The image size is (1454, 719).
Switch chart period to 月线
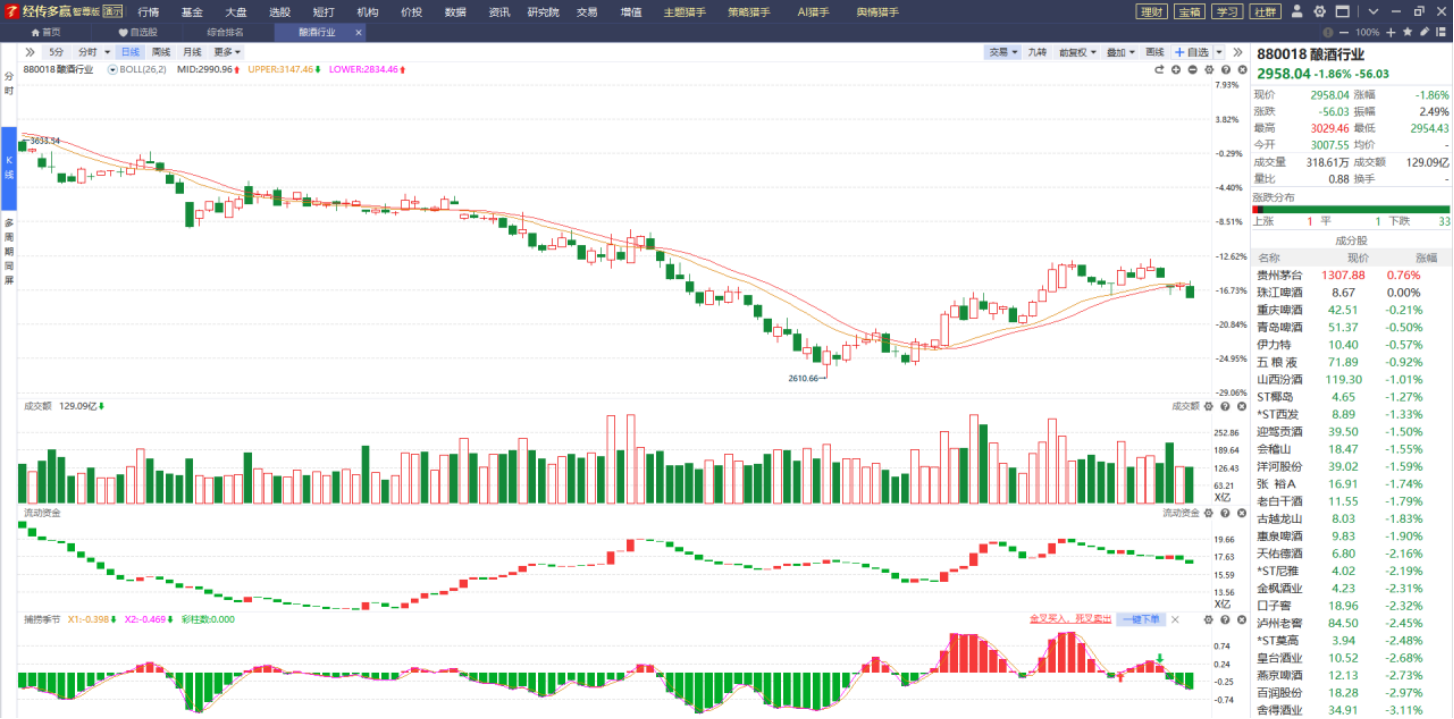coord(192,52)
